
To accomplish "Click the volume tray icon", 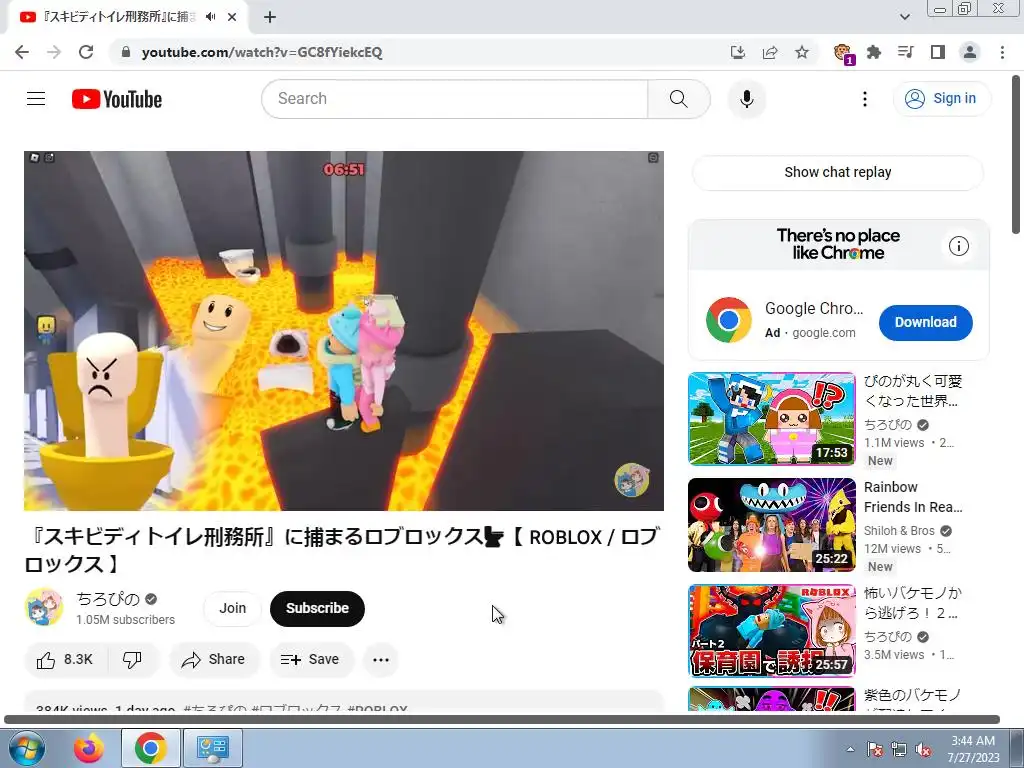I will [x=923, y=749].
